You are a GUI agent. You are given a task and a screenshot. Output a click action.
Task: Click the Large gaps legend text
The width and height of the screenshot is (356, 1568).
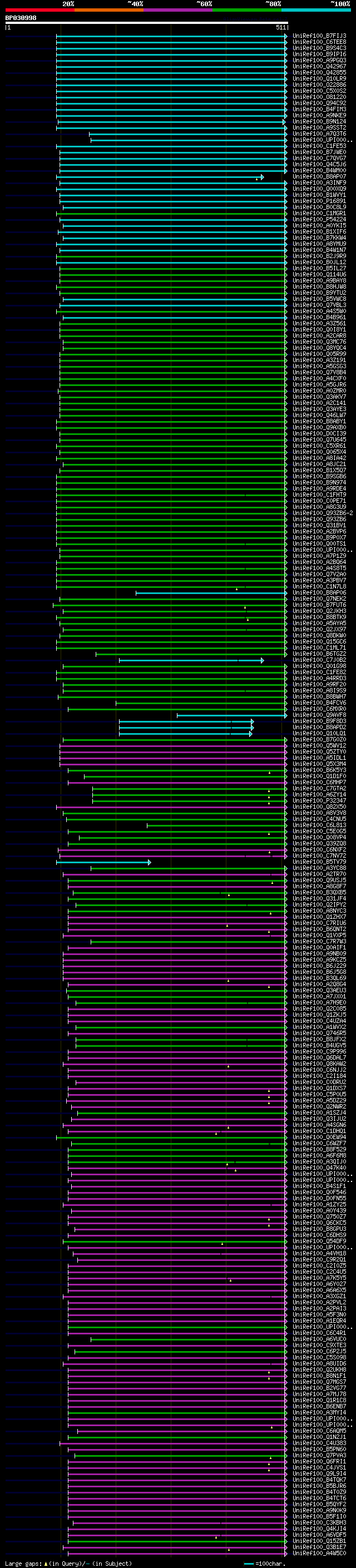point(68,1564)
